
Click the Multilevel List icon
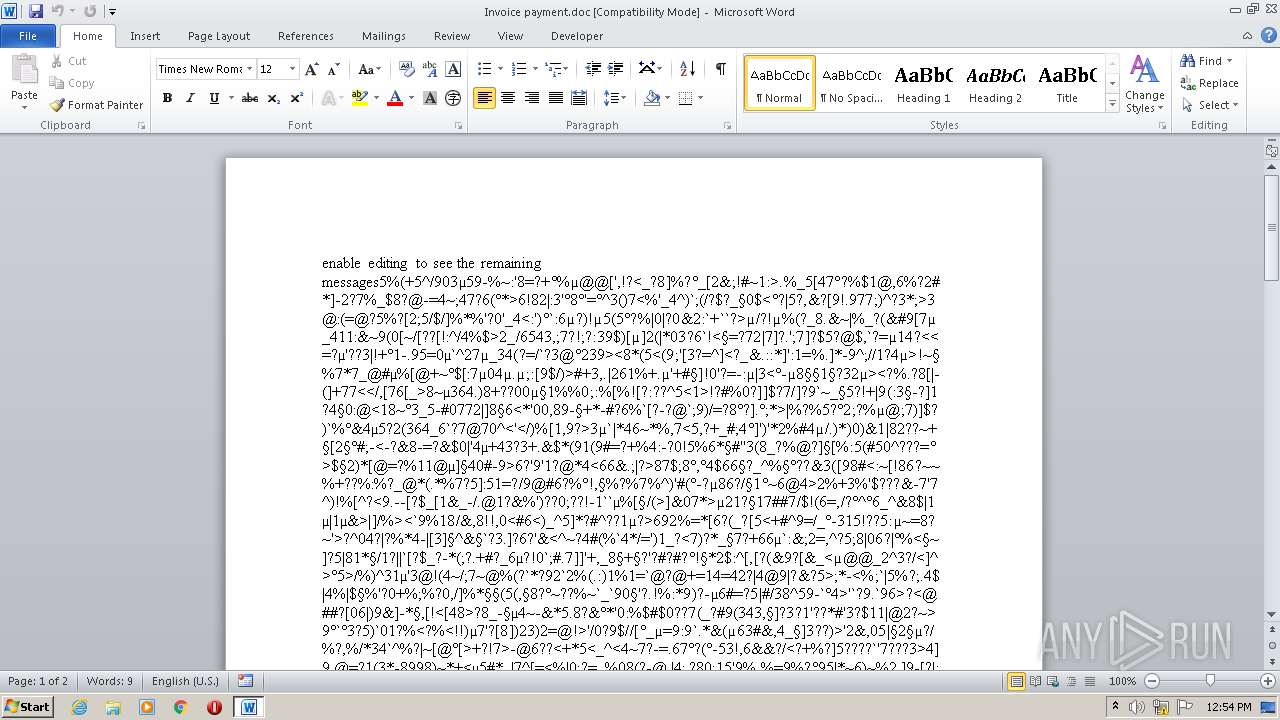coord(552,69)
